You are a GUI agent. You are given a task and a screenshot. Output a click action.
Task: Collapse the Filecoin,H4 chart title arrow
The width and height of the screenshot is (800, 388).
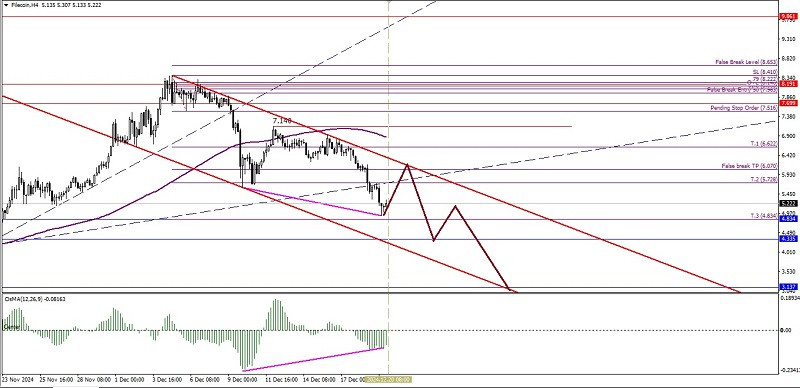(6, 5)
